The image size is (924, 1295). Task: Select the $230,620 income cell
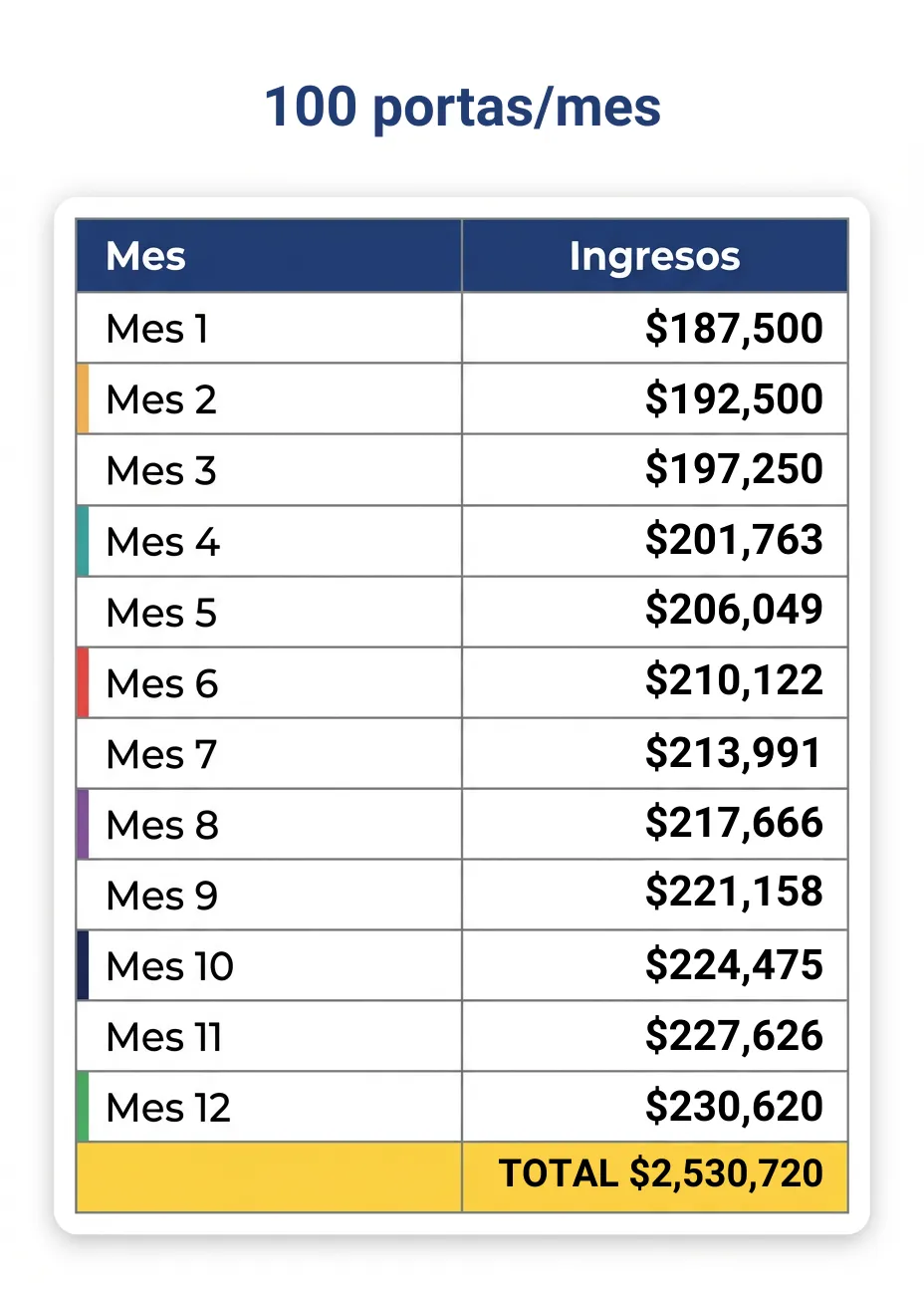(x=655, y=1107)
